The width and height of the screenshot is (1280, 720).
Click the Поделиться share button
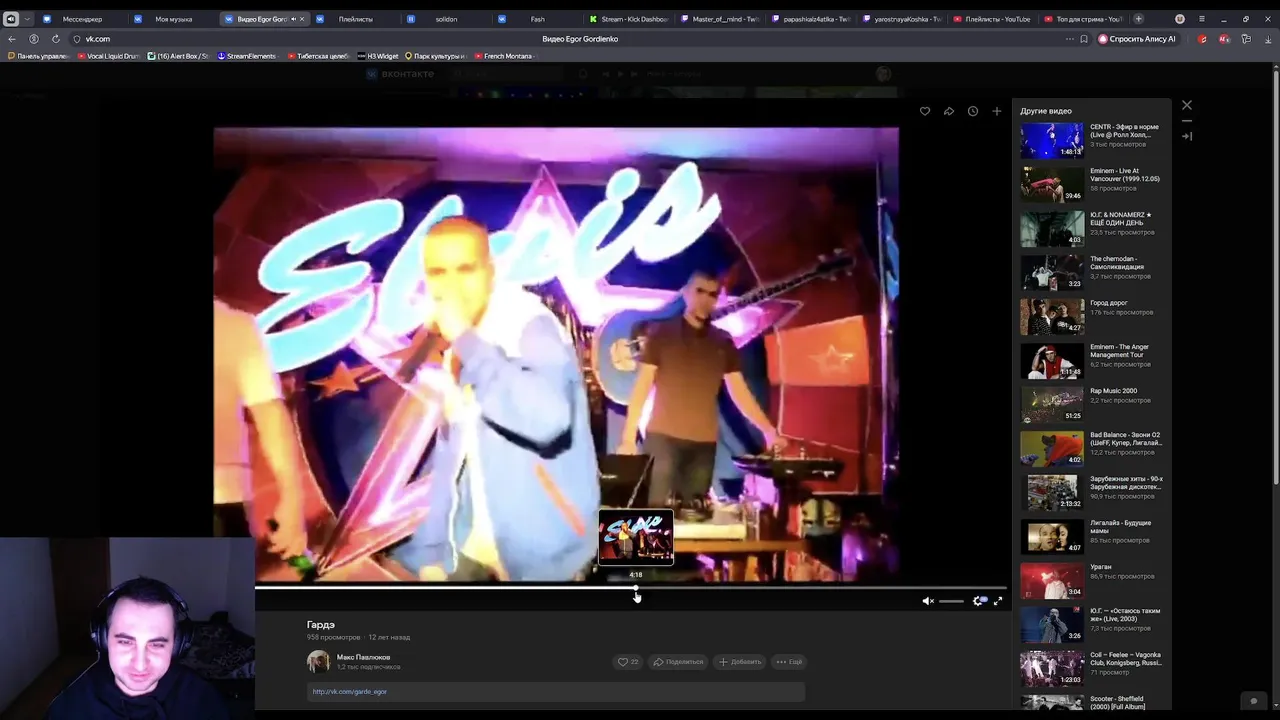[678, 661]
